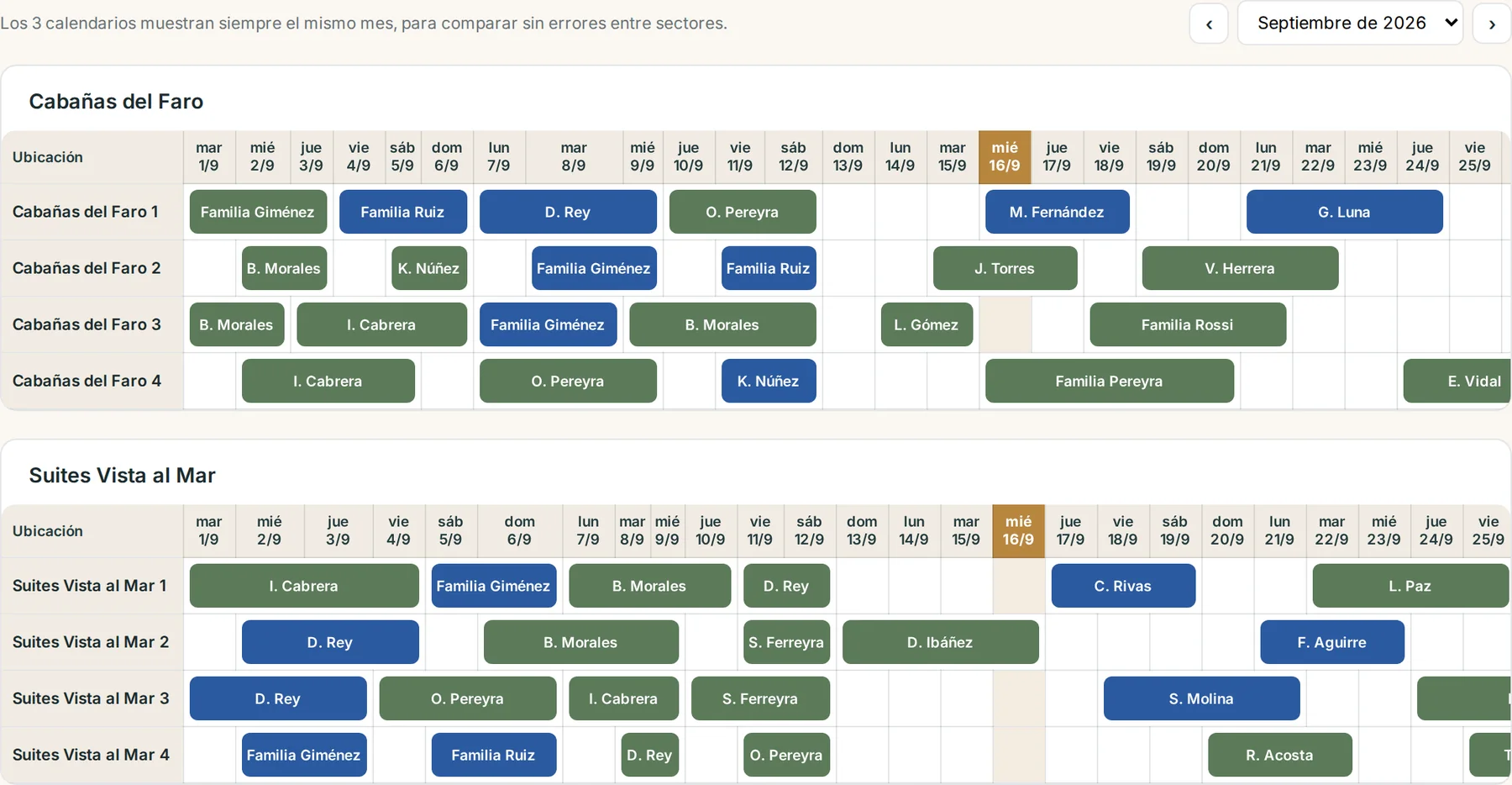Open Familia Giménez booking in Cabañas del Faro 3

click(x=548, y=324)
